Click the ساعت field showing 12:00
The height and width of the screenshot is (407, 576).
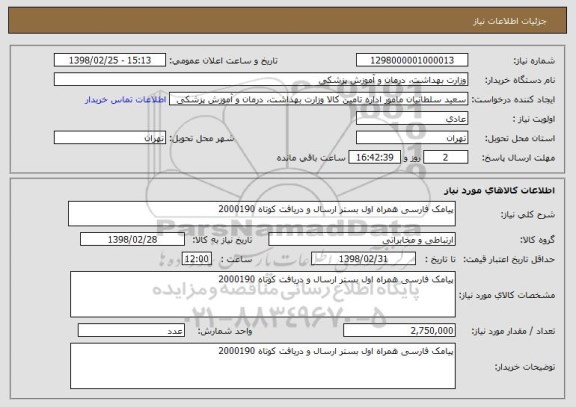(x=197, y=259)
